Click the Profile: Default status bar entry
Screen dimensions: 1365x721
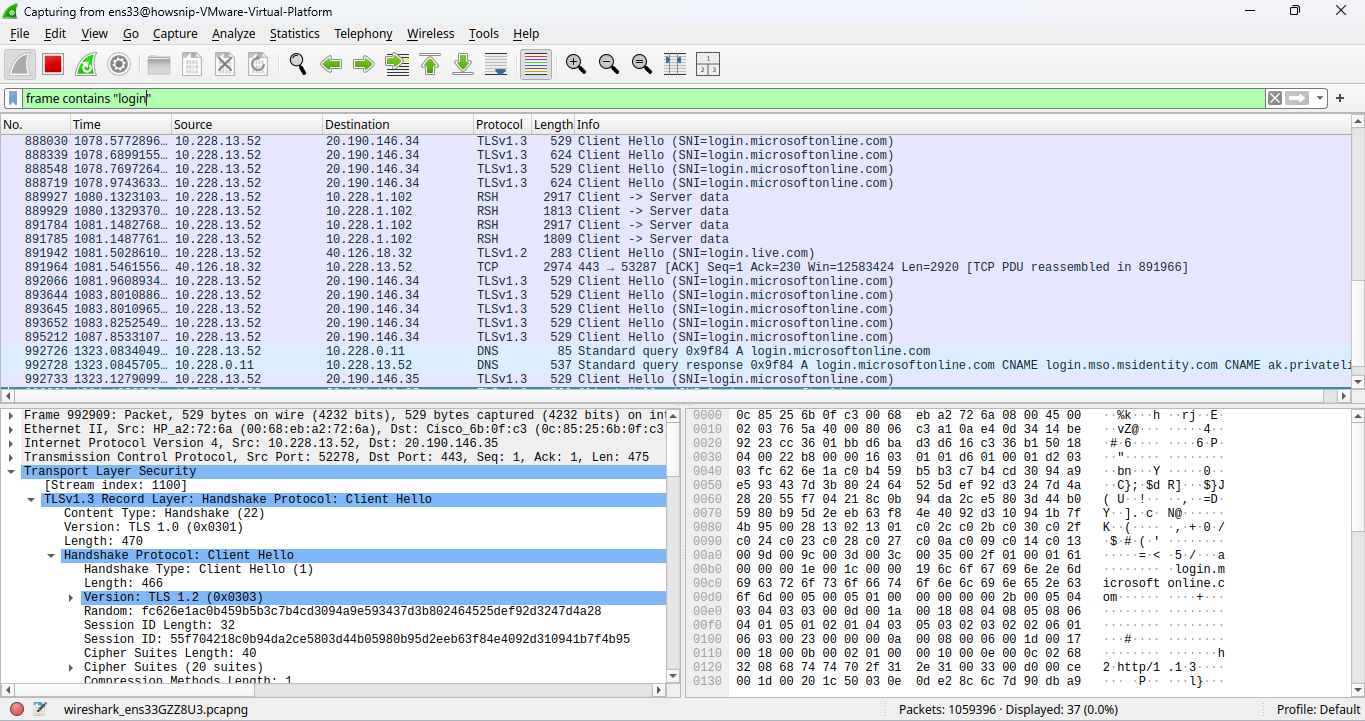pyautogui.click(x=1318, y=710)
